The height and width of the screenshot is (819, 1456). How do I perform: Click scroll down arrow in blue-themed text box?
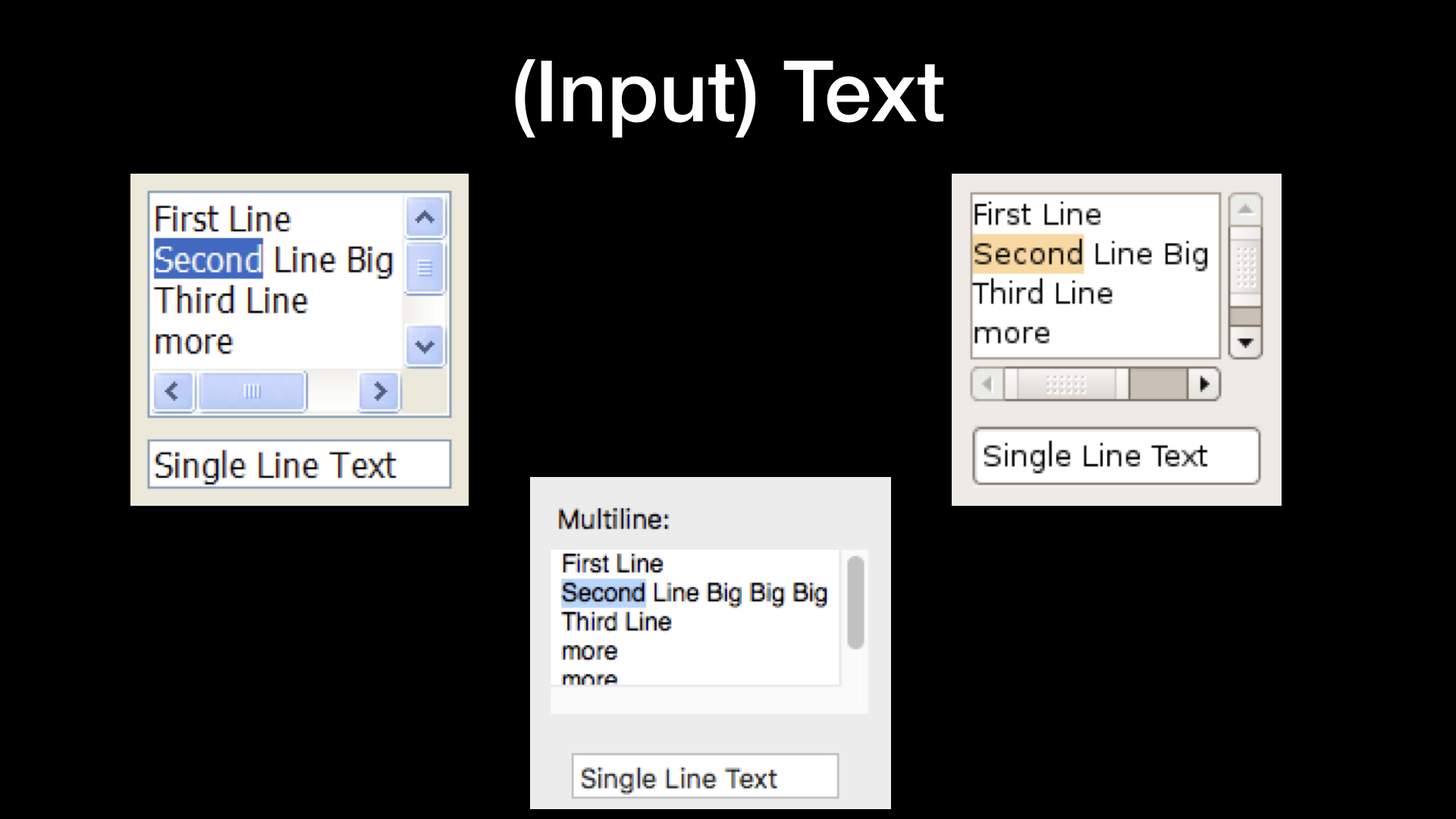[425, 347]
